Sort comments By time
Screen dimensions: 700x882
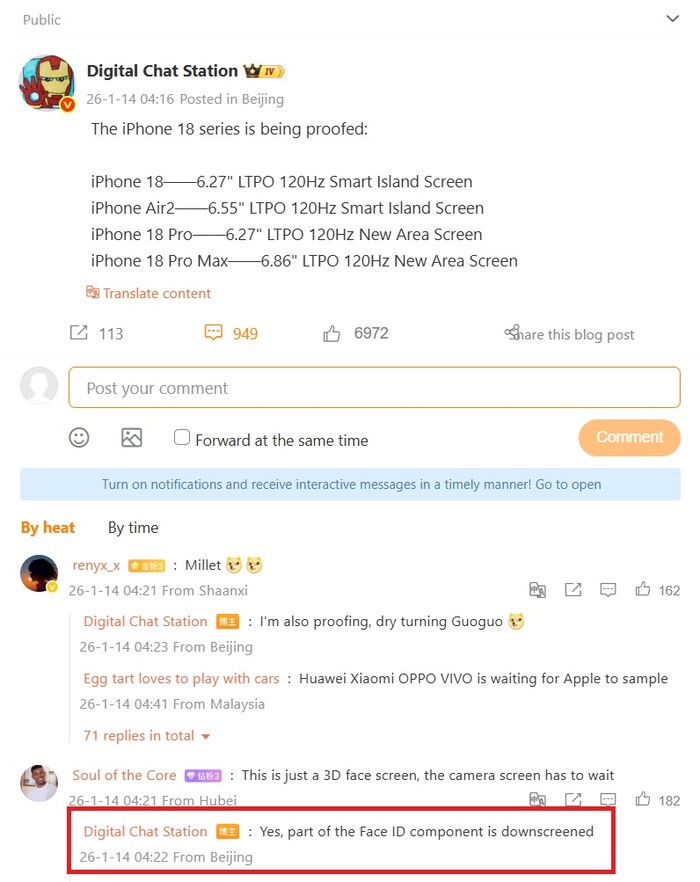click(x=133, y=528)
